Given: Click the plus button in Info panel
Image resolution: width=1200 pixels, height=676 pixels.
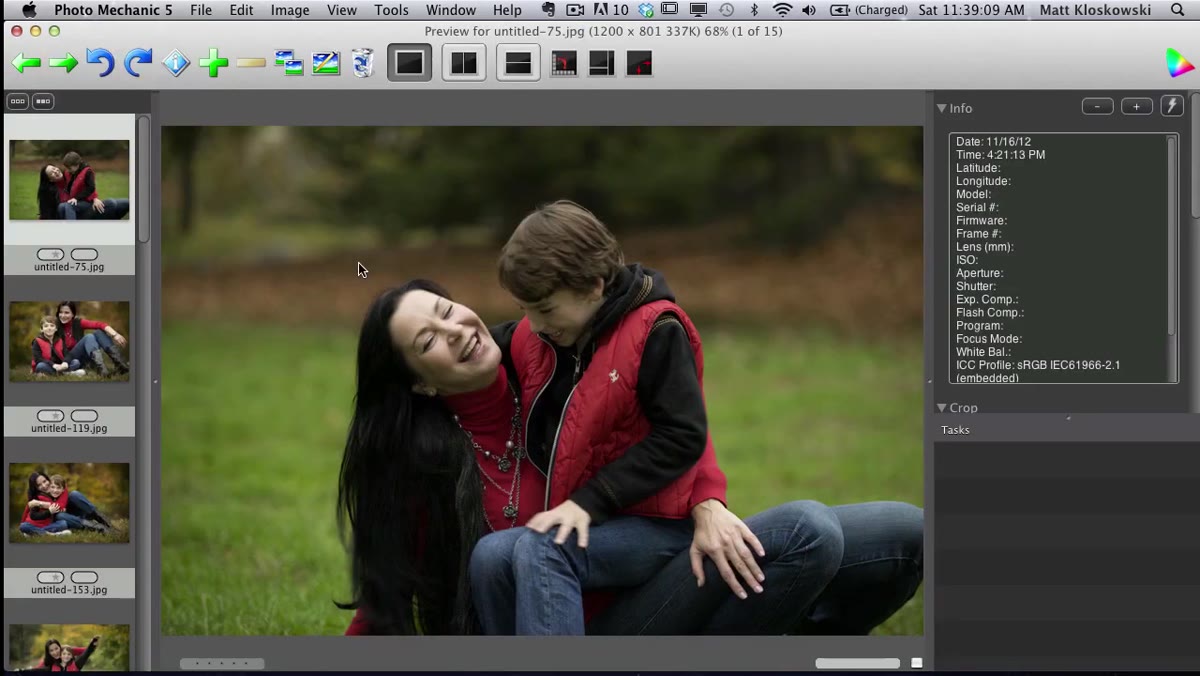Looking at the screenshot, I should 1137,106.
